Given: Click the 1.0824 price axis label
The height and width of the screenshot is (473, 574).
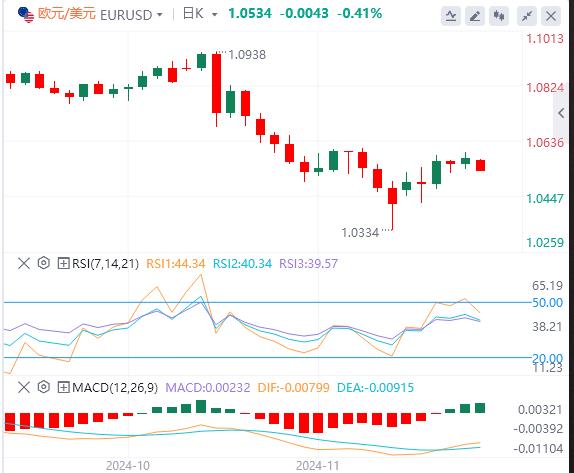Looking at the screenshot, I should pos(545,88).
